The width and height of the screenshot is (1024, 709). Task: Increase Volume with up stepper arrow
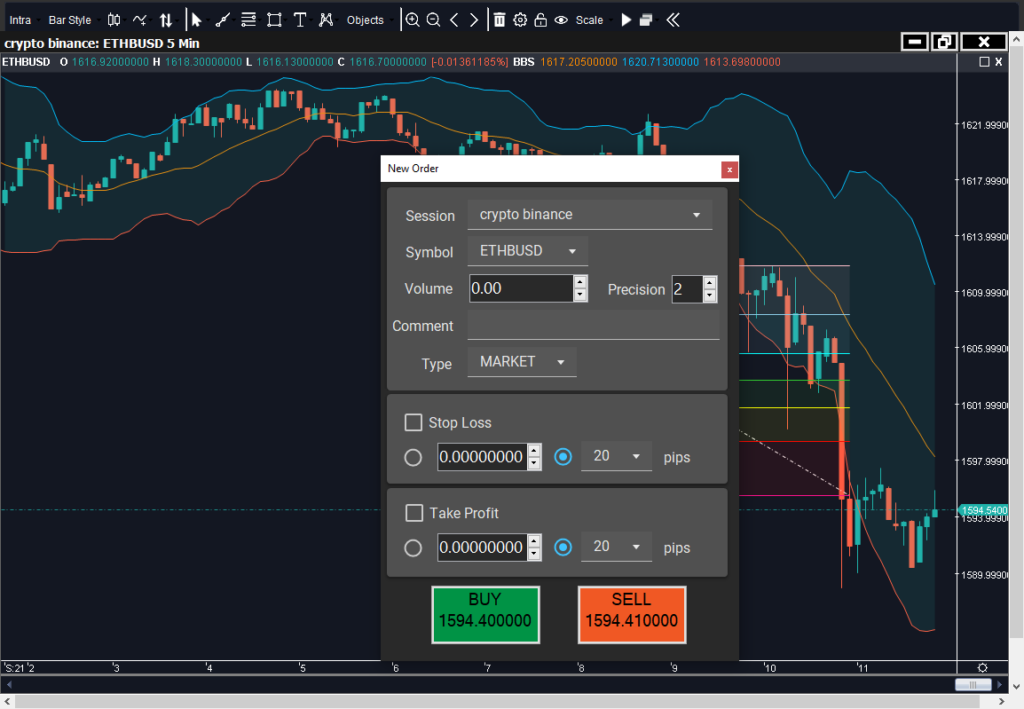click(x=580, y=281)
